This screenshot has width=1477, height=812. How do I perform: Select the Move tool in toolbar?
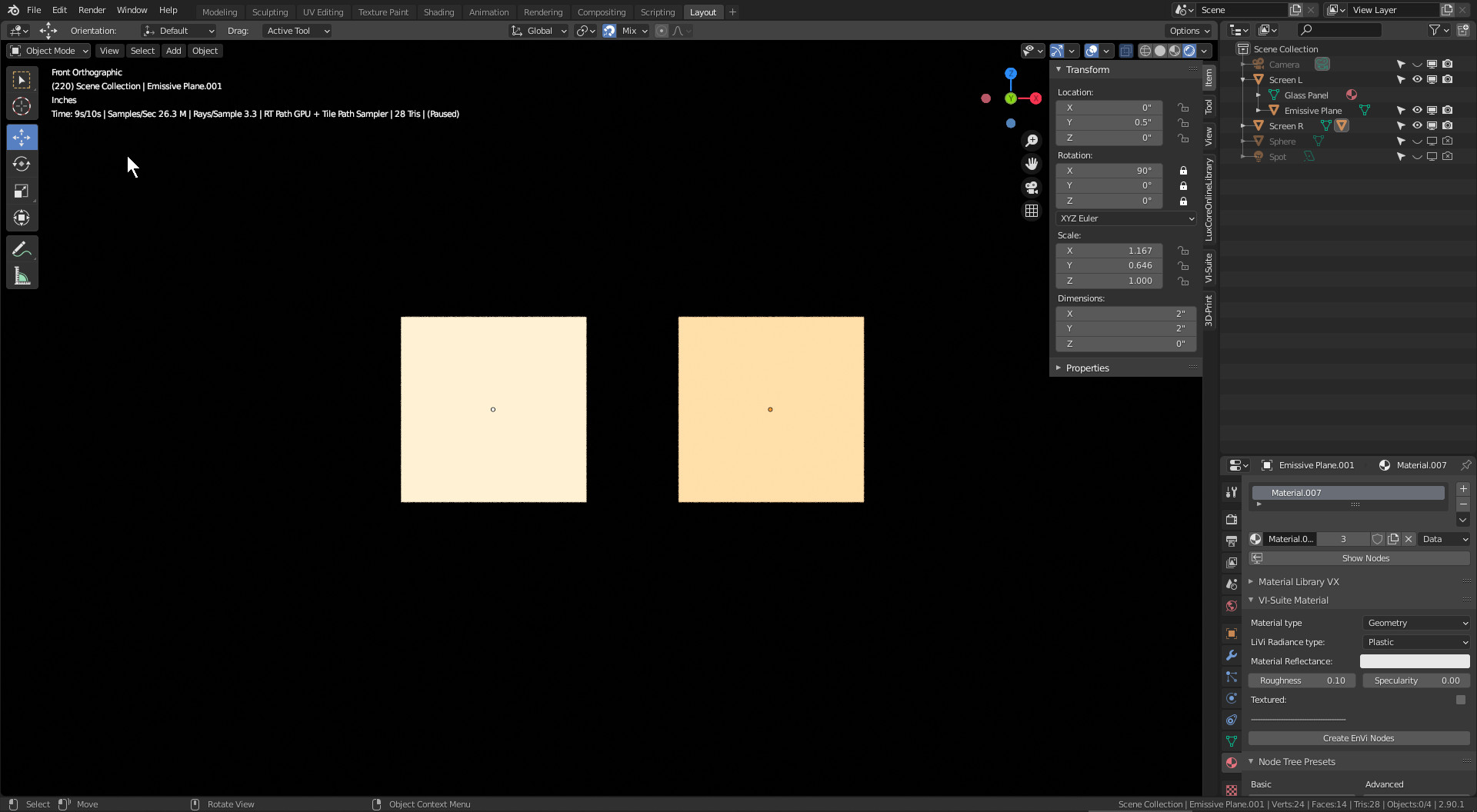click(x=22, y=138)
